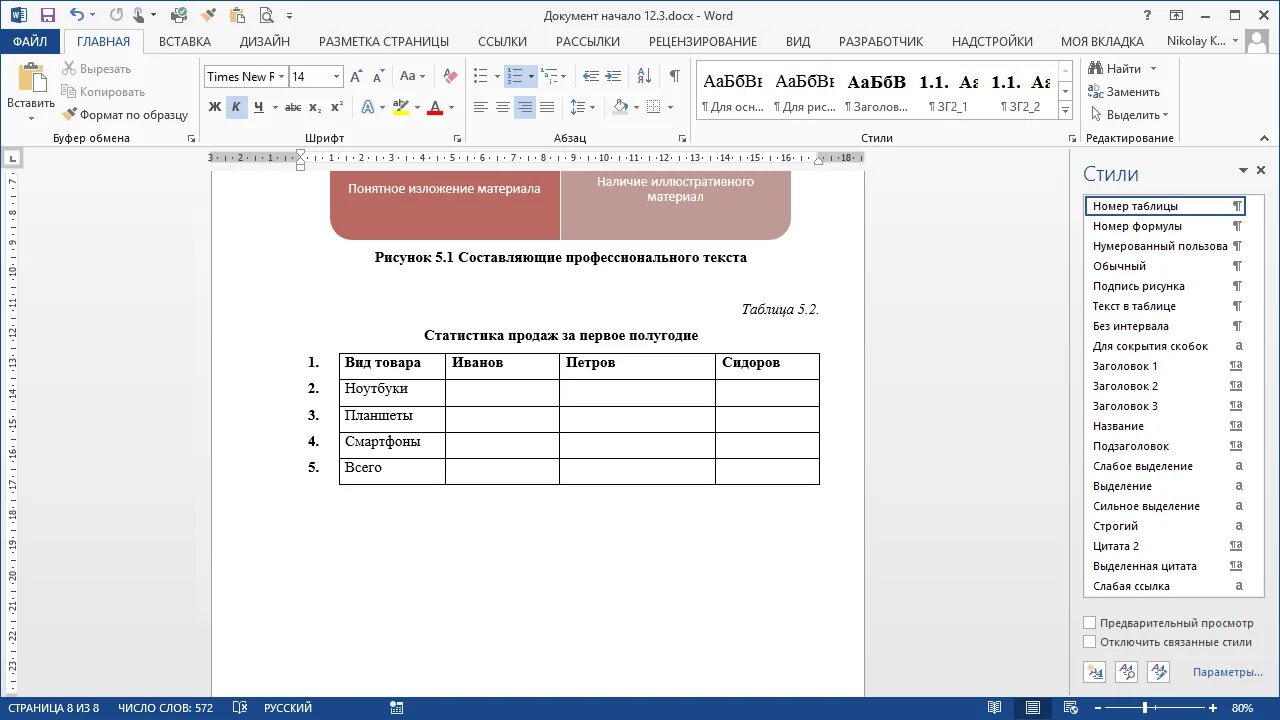The width and height of the screenshot is (1280, 720).
Task: Apply subscript formatting
Action: [315, 107]
